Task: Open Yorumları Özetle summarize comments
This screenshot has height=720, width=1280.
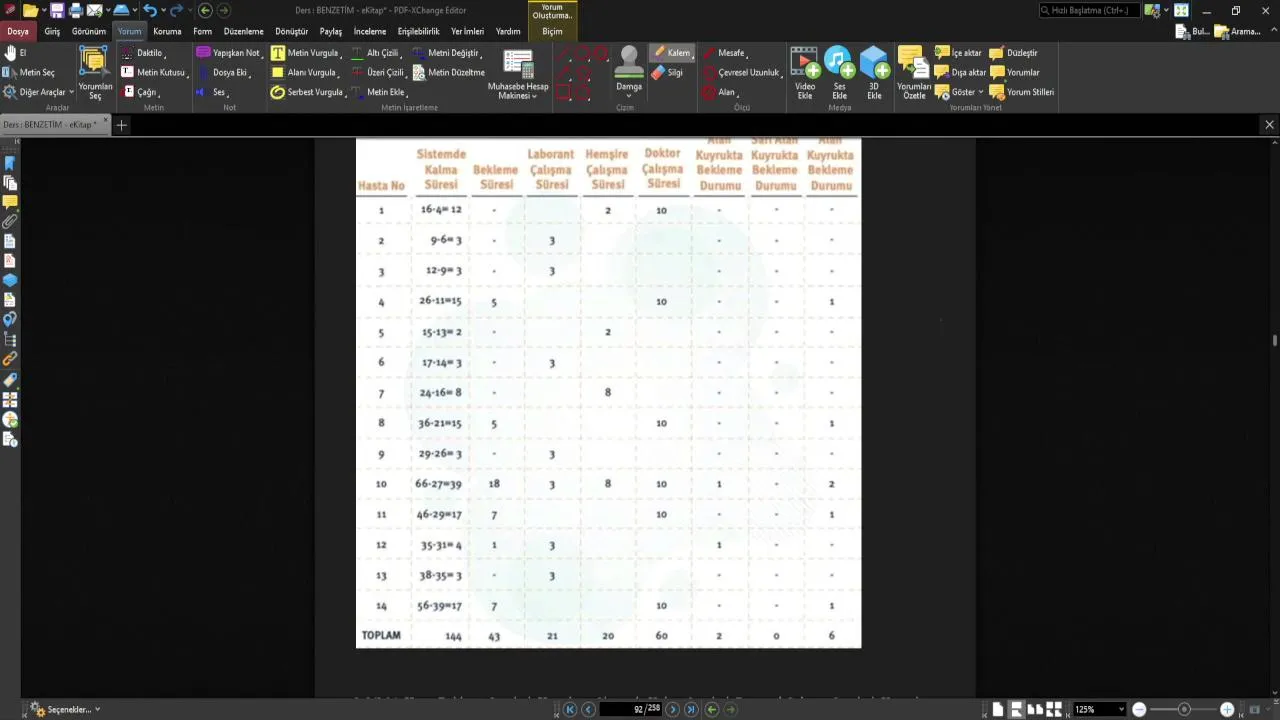Action: click(914, 73)
